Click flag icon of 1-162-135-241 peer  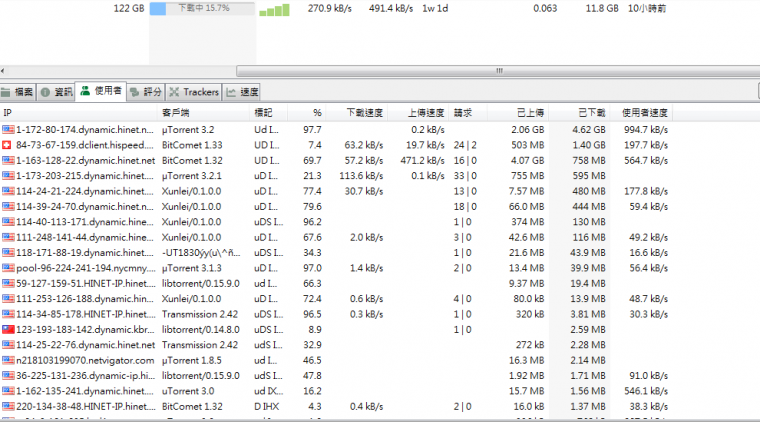[x=8, y=391]
